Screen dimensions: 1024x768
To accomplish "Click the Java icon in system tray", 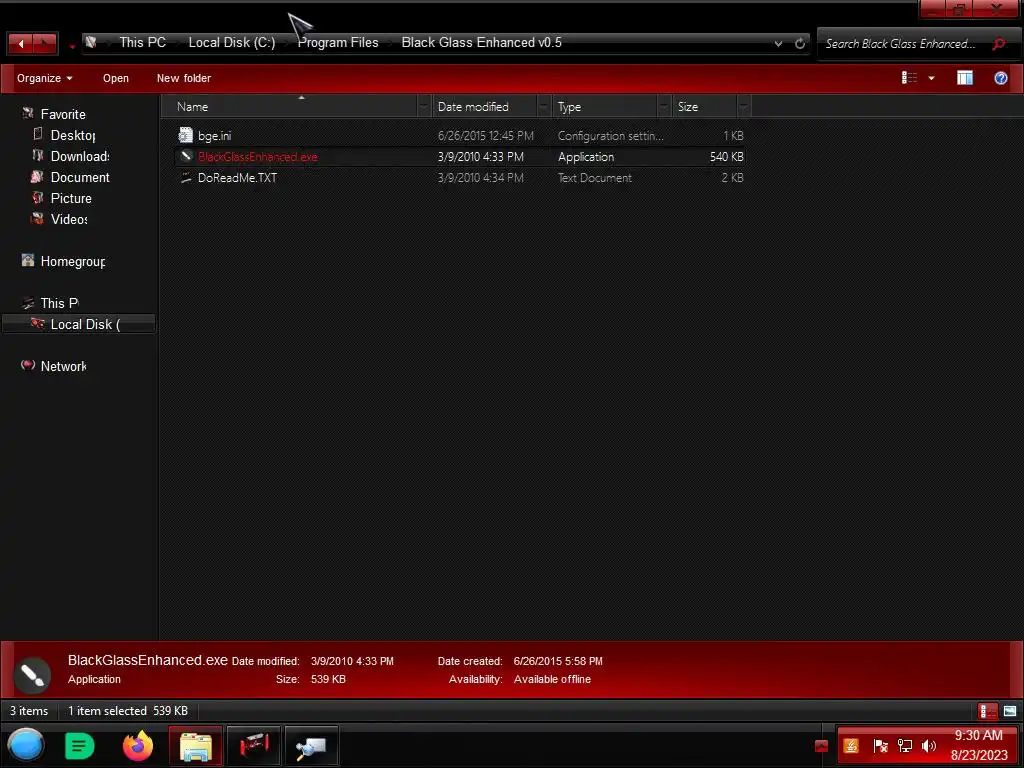I will (x=850, y=746).
